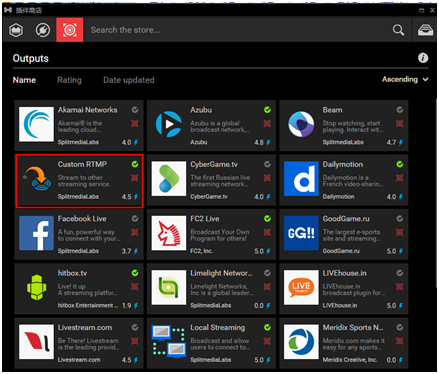439x374 pixels.
Task: Click the 'Stream to other streaming service.' description
Action: (84, 181)
